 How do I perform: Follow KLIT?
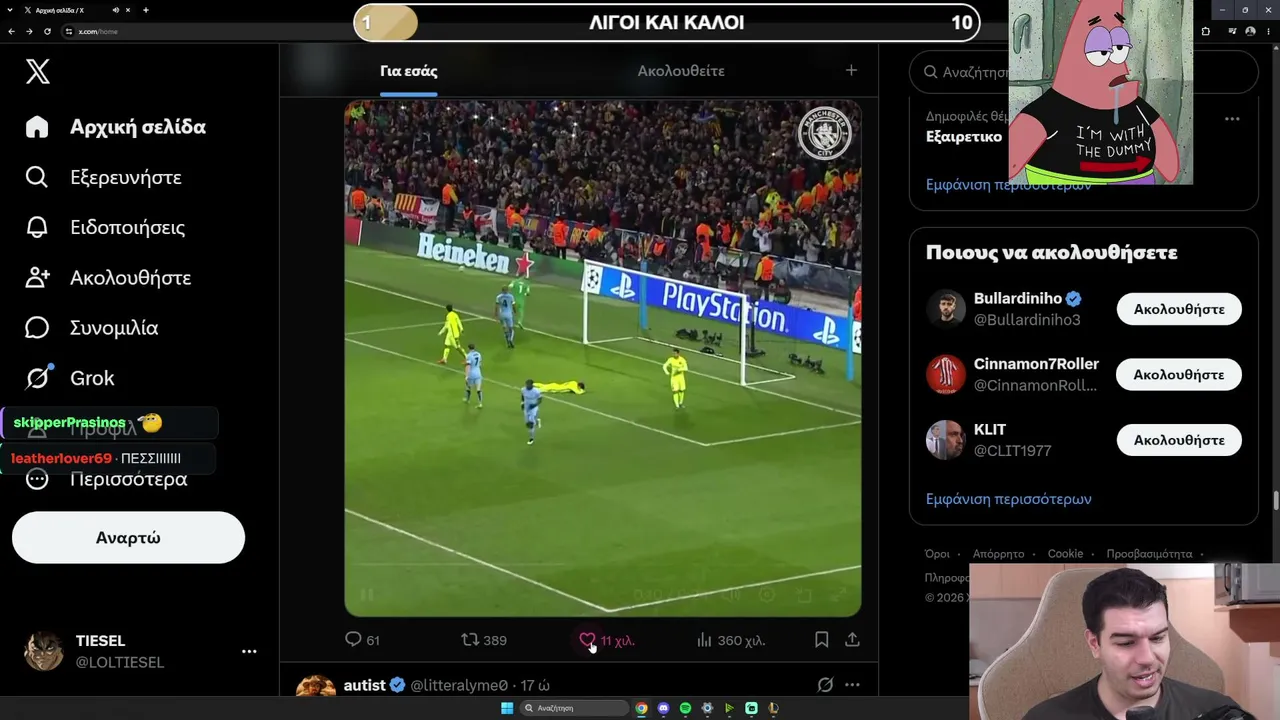click(1179, 440)
